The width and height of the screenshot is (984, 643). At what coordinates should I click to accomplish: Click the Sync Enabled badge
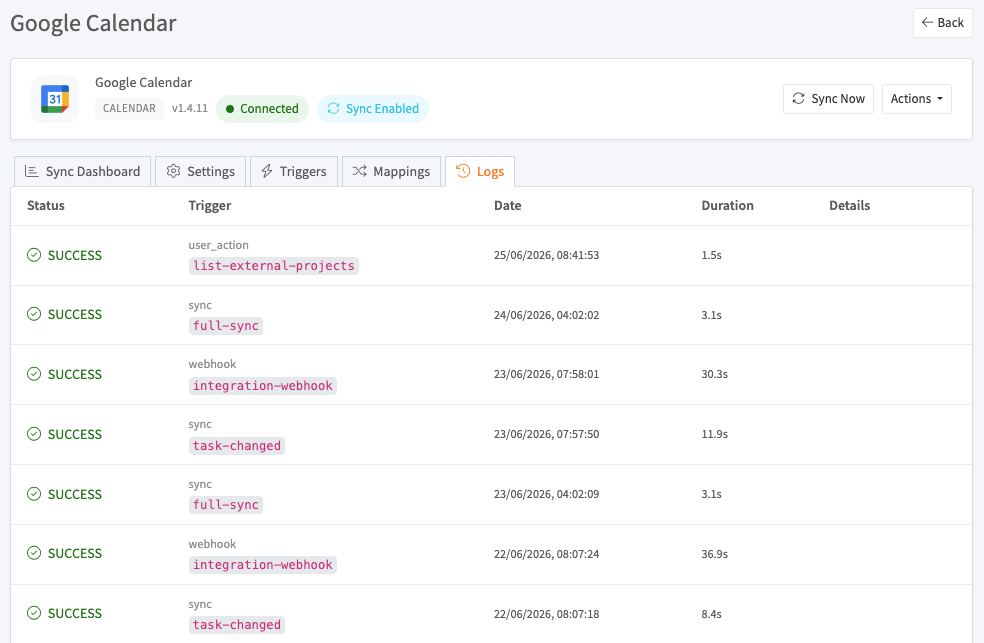pyautogui.click(x=373, y=109)
